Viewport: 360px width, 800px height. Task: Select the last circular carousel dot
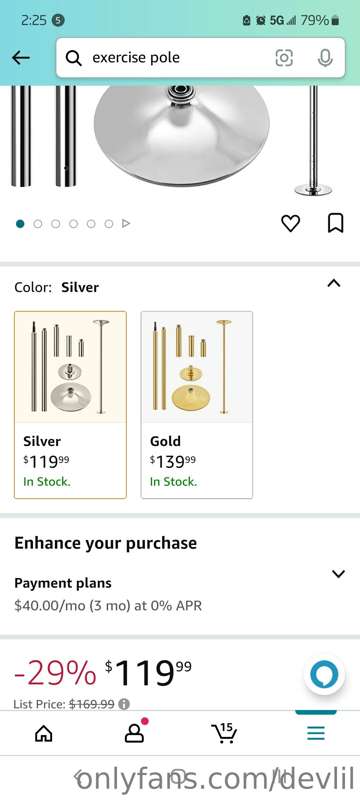[x=109, y=223]
